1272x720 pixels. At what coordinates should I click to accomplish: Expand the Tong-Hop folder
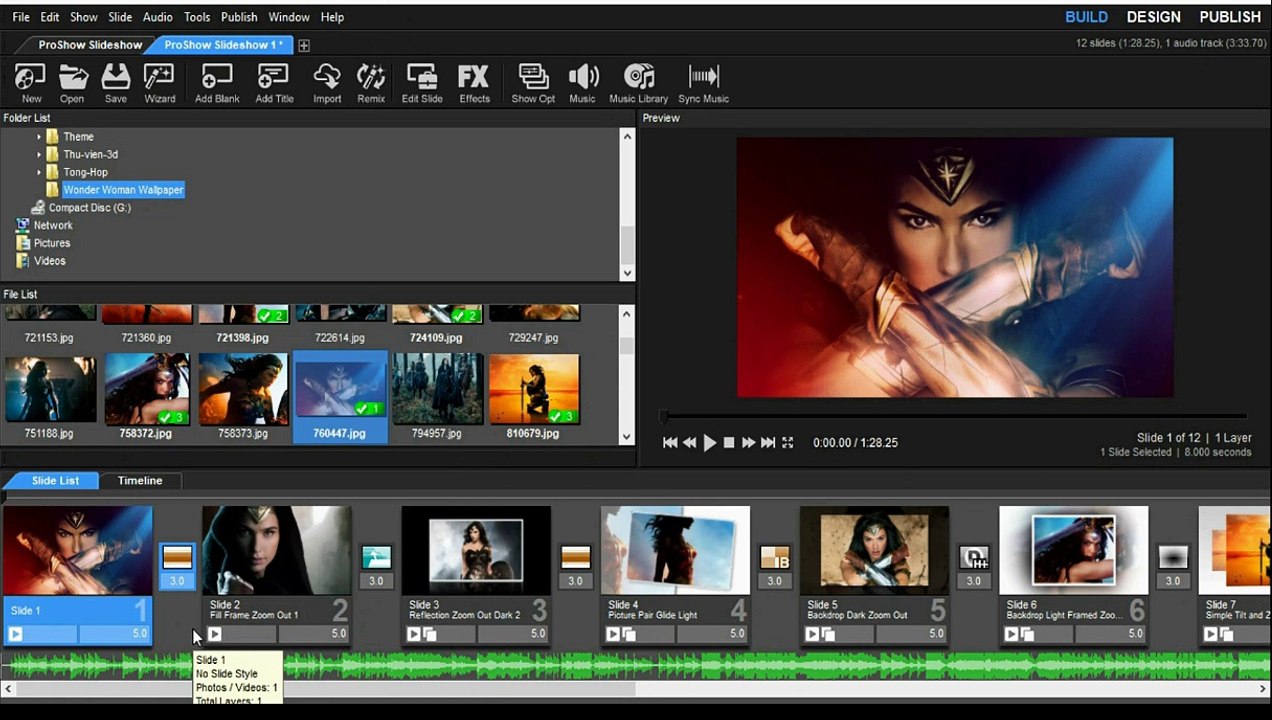39,172
